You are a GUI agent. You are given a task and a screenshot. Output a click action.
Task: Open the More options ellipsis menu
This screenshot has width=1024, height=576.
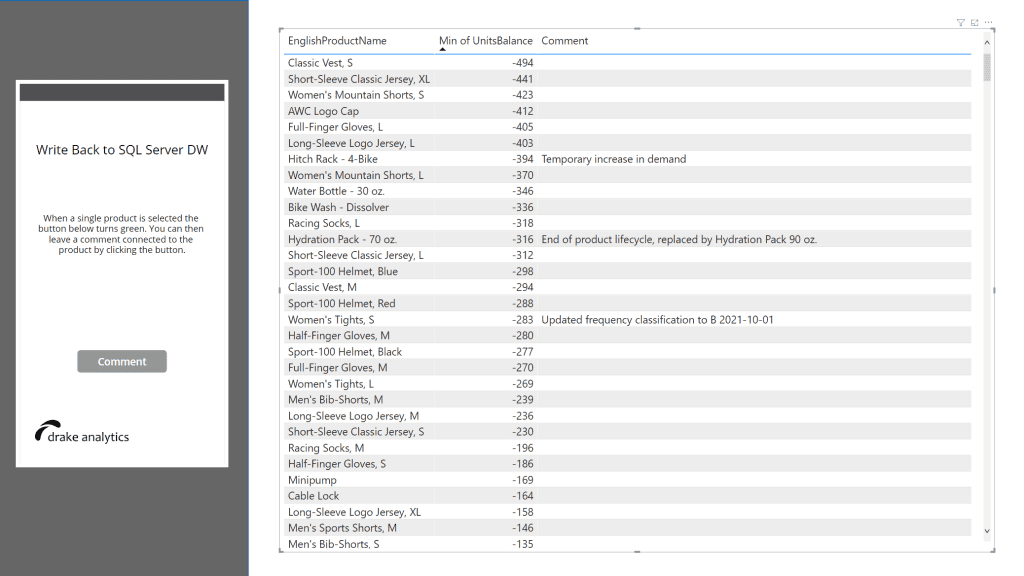(988, 22)
